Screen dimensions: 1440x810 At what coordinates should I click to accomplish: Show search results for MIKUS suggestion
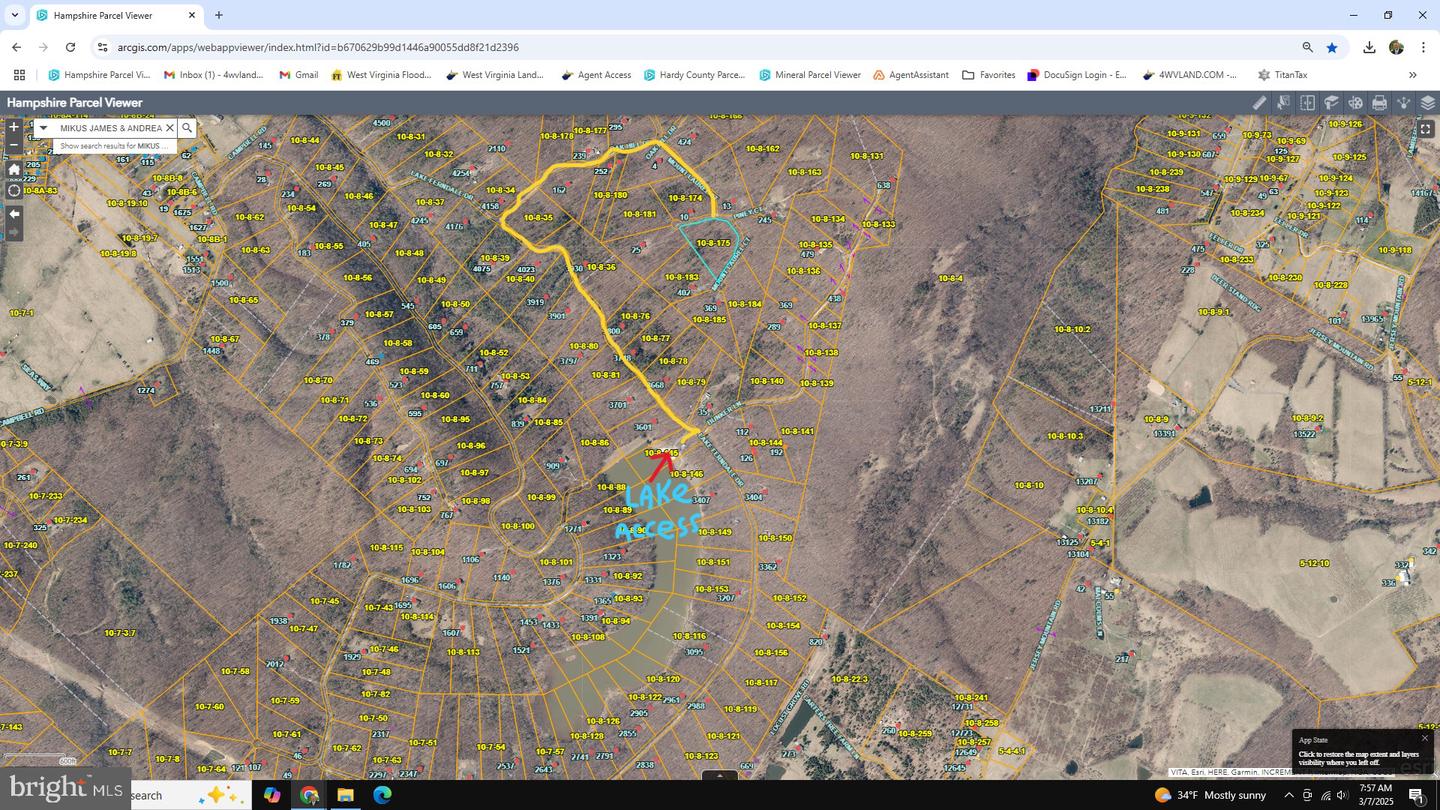[x=115, y=146]
